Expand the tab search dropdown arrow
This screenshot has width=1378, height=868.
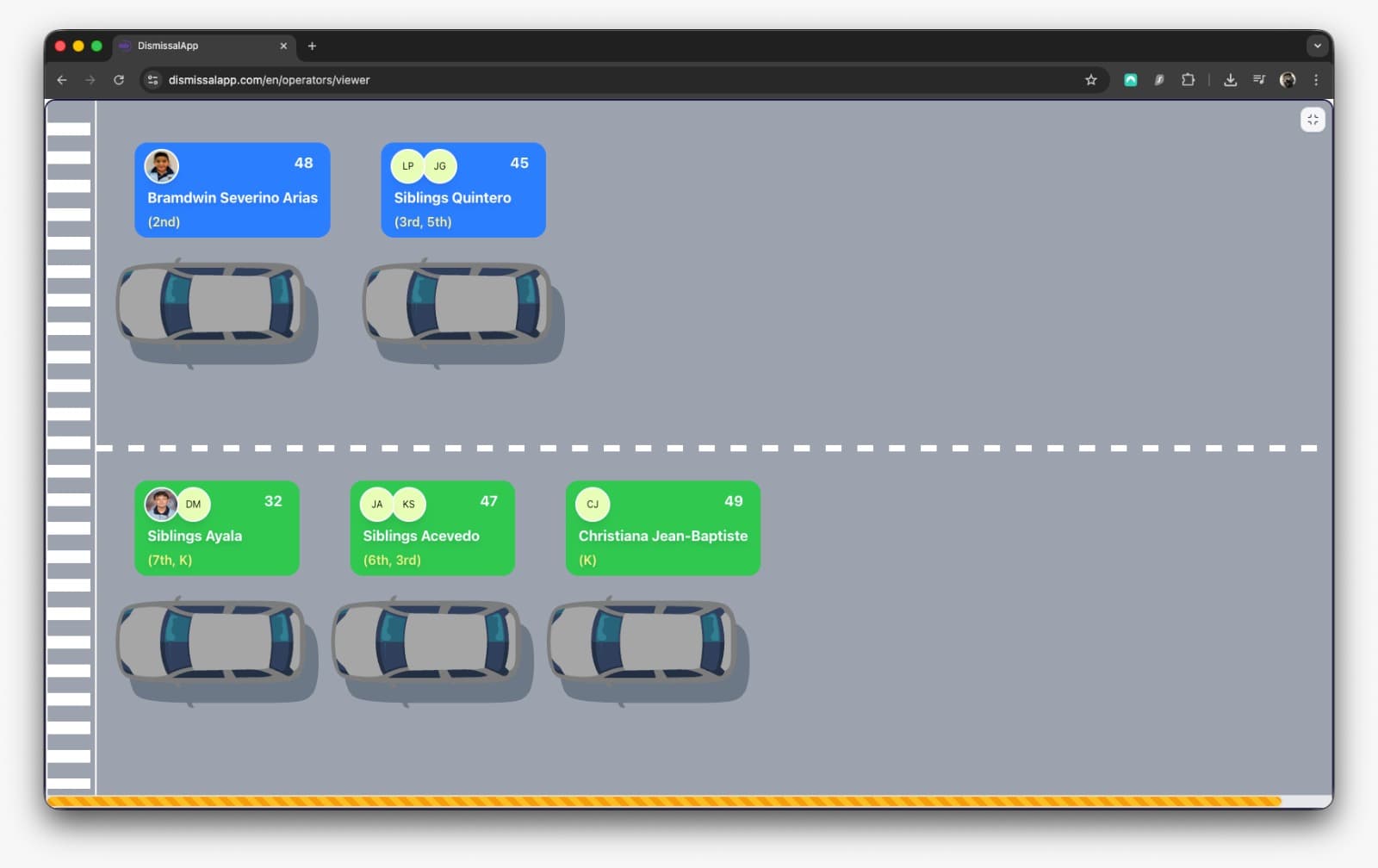[1316, 46]
